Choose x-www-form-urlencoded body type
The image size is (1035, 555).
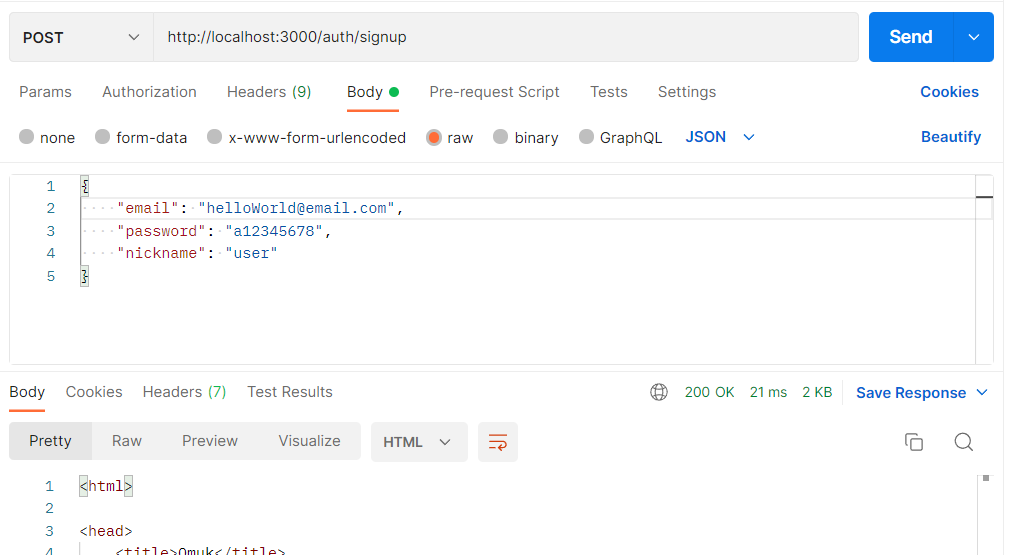215,137
